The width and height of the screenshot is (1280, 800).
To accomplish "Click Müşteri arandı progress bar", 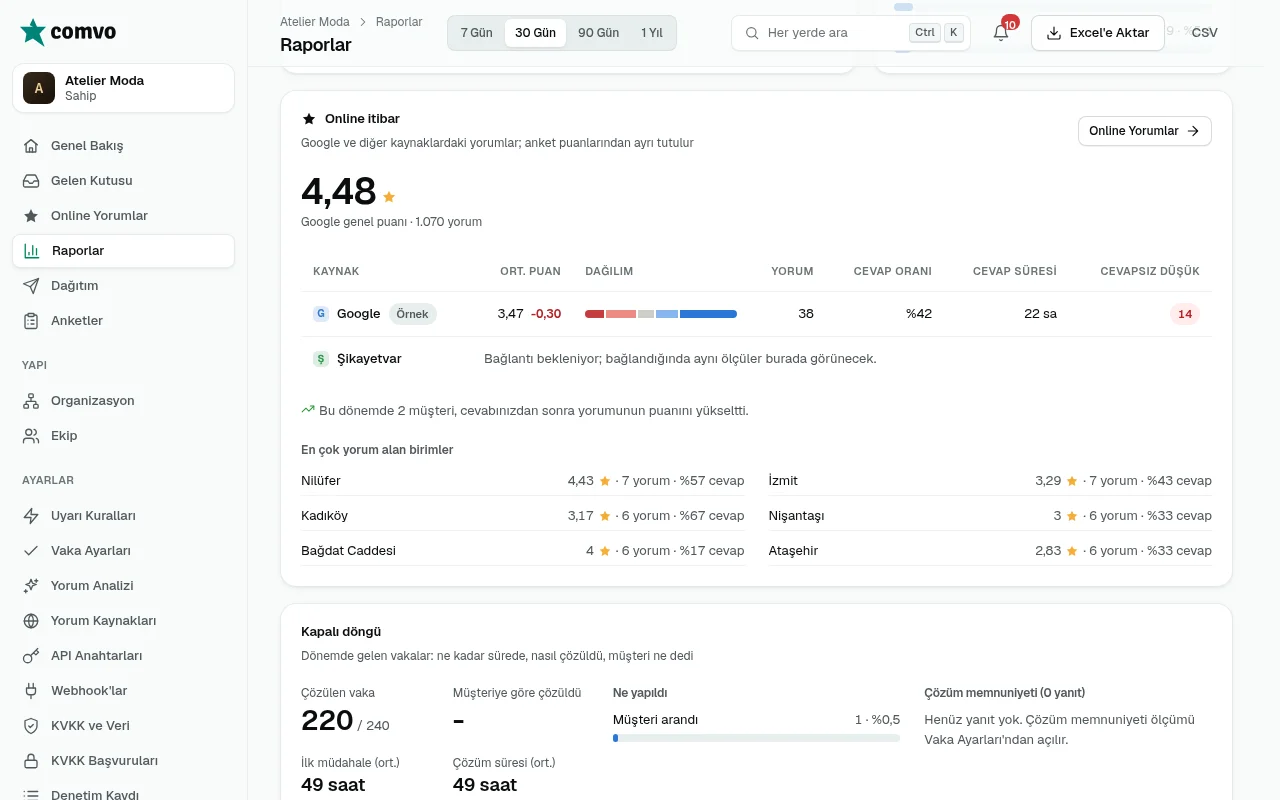I will [756, 738].
